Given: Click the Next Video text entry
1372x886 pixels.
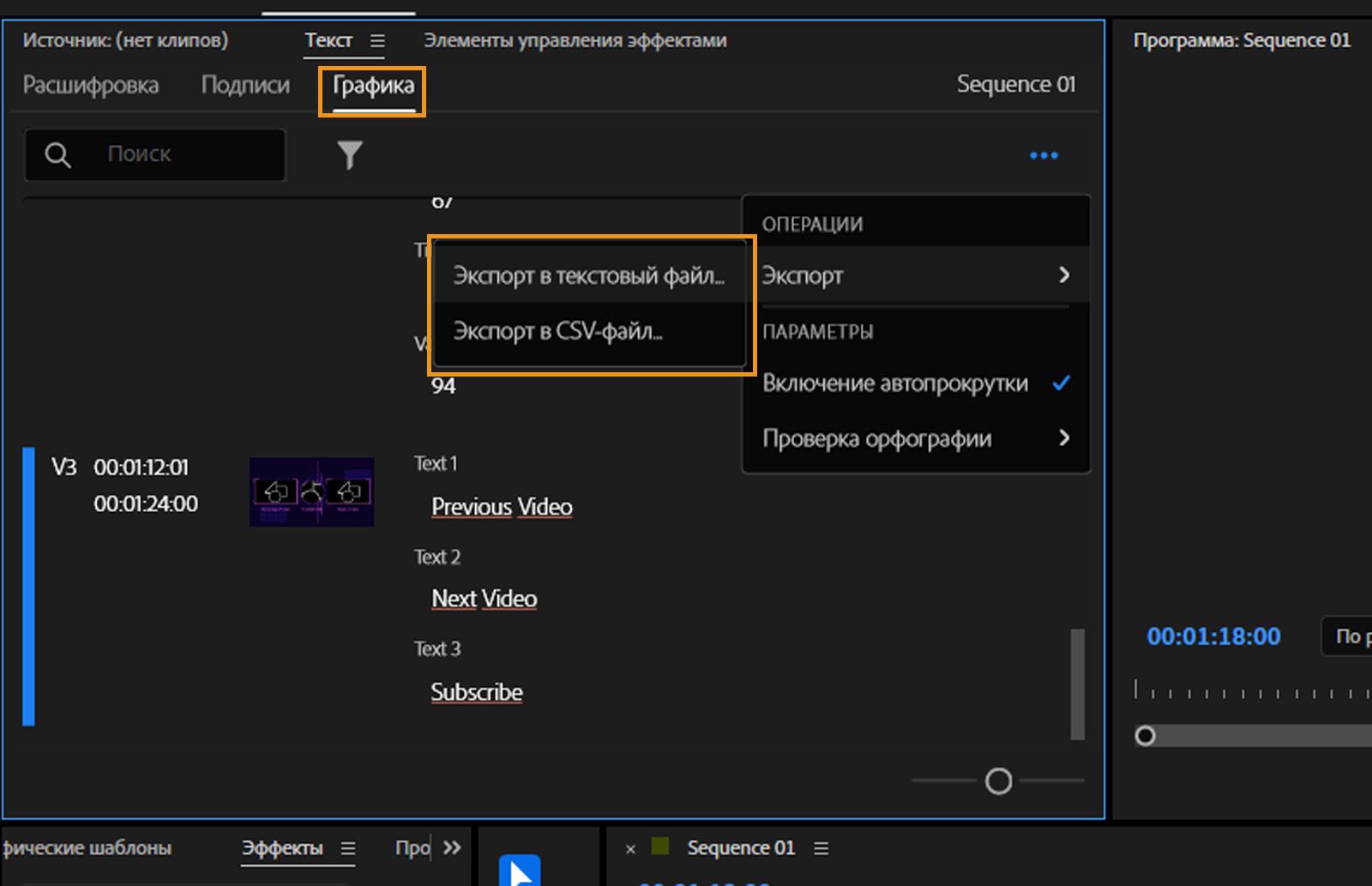Looking at the screenshot, I should coord(484,599).
